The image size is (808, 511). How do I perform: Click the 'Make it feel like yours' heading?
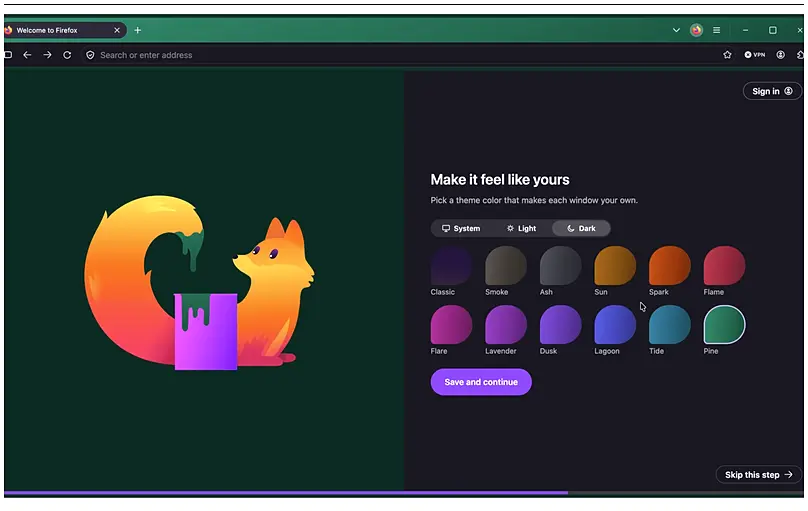pos(500,180)
